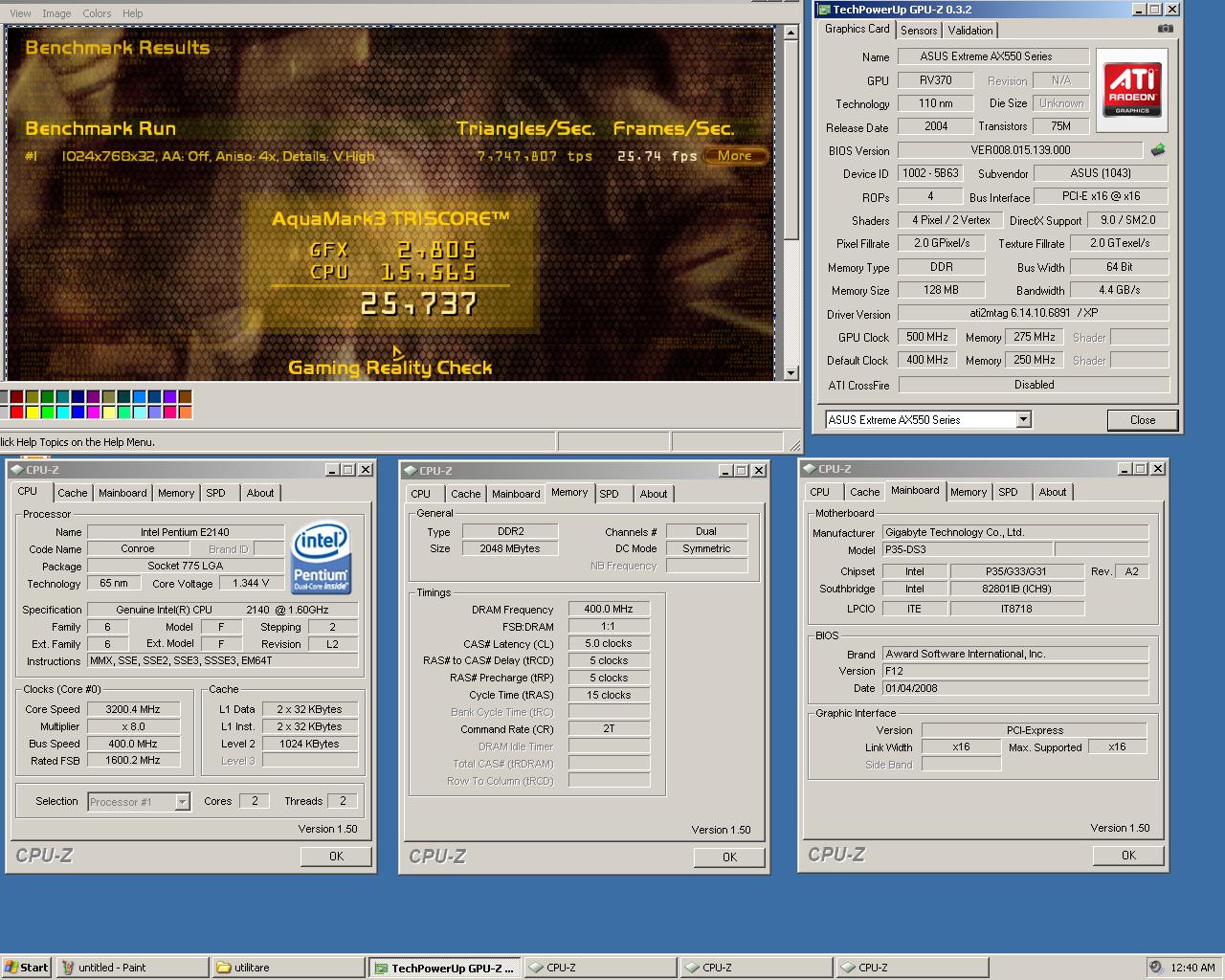The height and width of the screenshot is (980, 1225).
Task: Click the Paint vertical scrollbar up arrow
Action: coord(791,32)
